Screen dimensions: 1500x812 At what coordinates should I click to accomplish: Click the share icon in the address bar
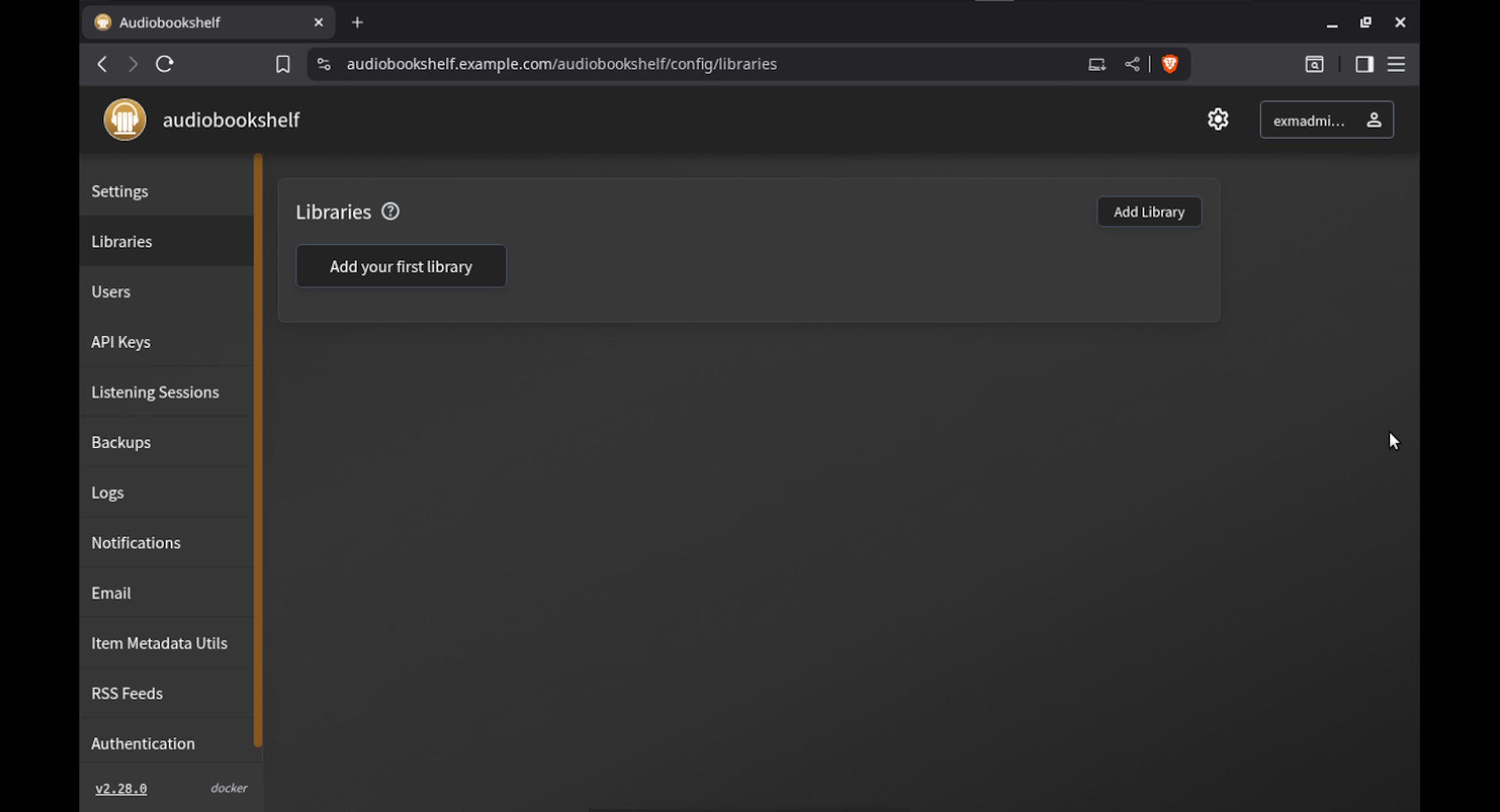(1132, 64)
